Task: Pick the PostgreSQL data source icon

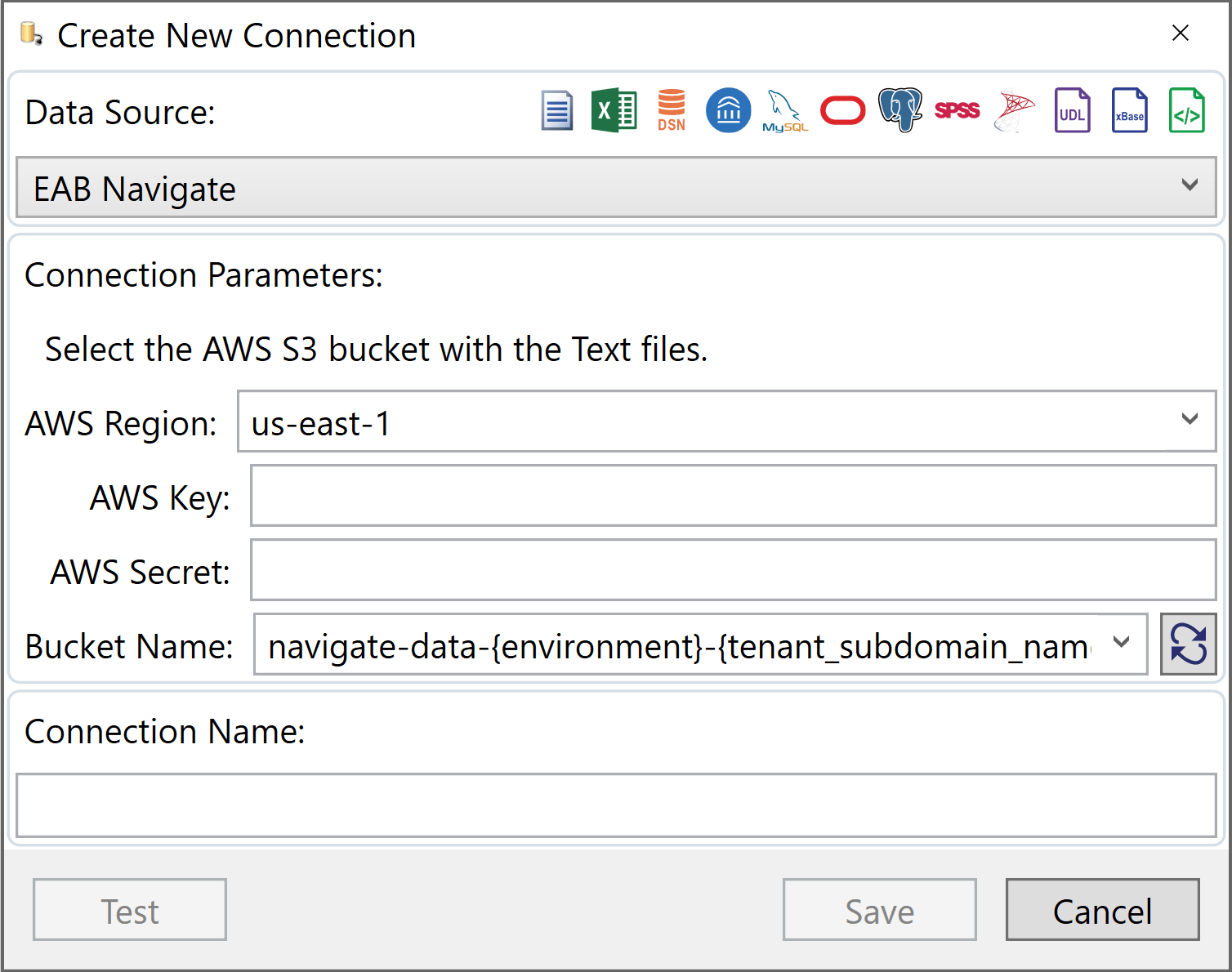Action: tap(899, 110)
